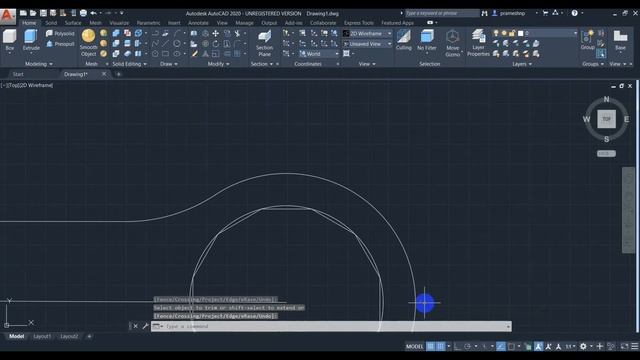Viewport: 640px width, 360px height.
Task: Click the layer color white swatch
Action: pyautogui.click(x=520, y=33)
